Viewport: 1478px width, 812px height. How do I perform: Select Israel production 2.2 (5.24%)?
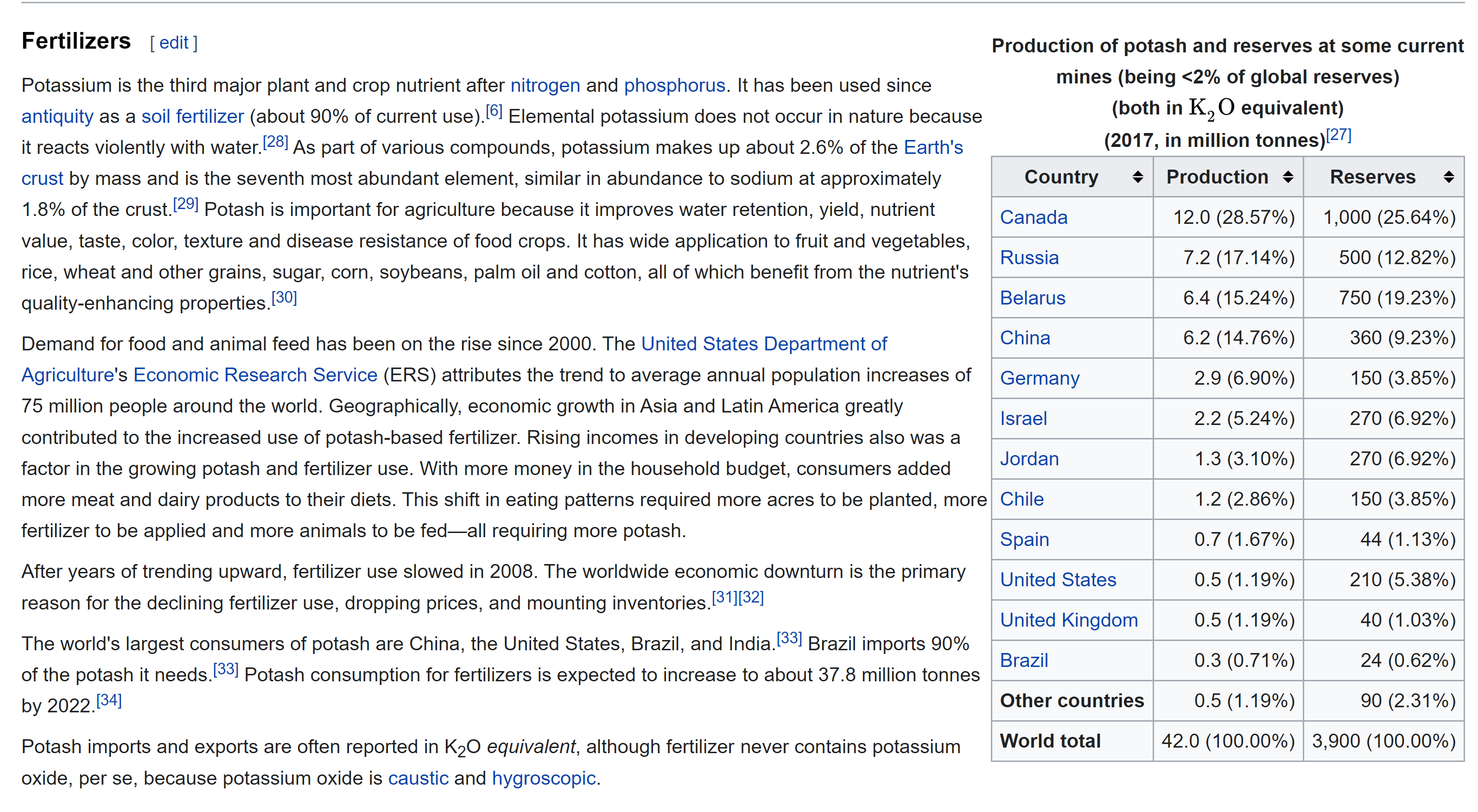(x=1228, y=419)
